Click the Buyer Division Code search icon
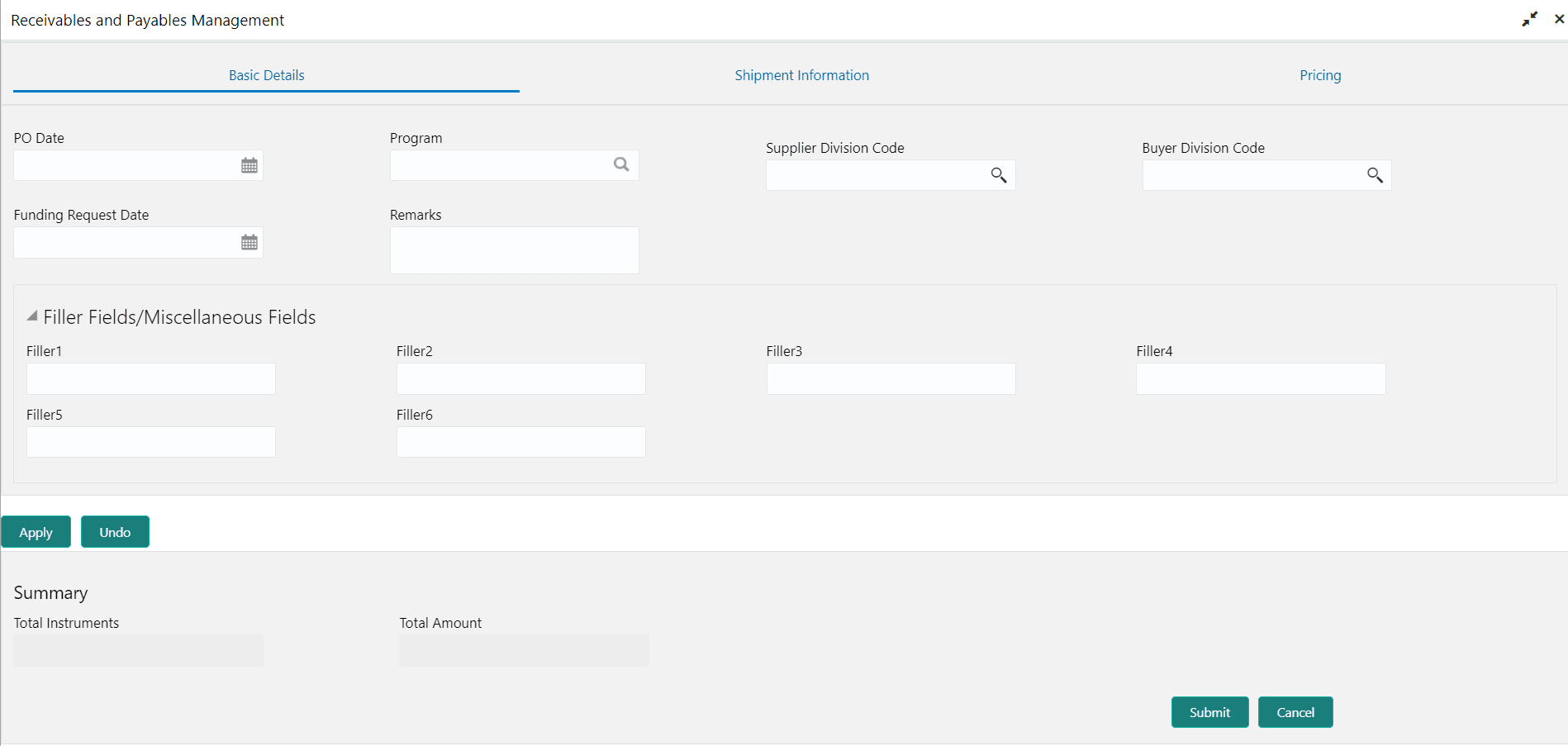The height and width of the screenshot is (746, 1568). click(x=1375, y=175)
